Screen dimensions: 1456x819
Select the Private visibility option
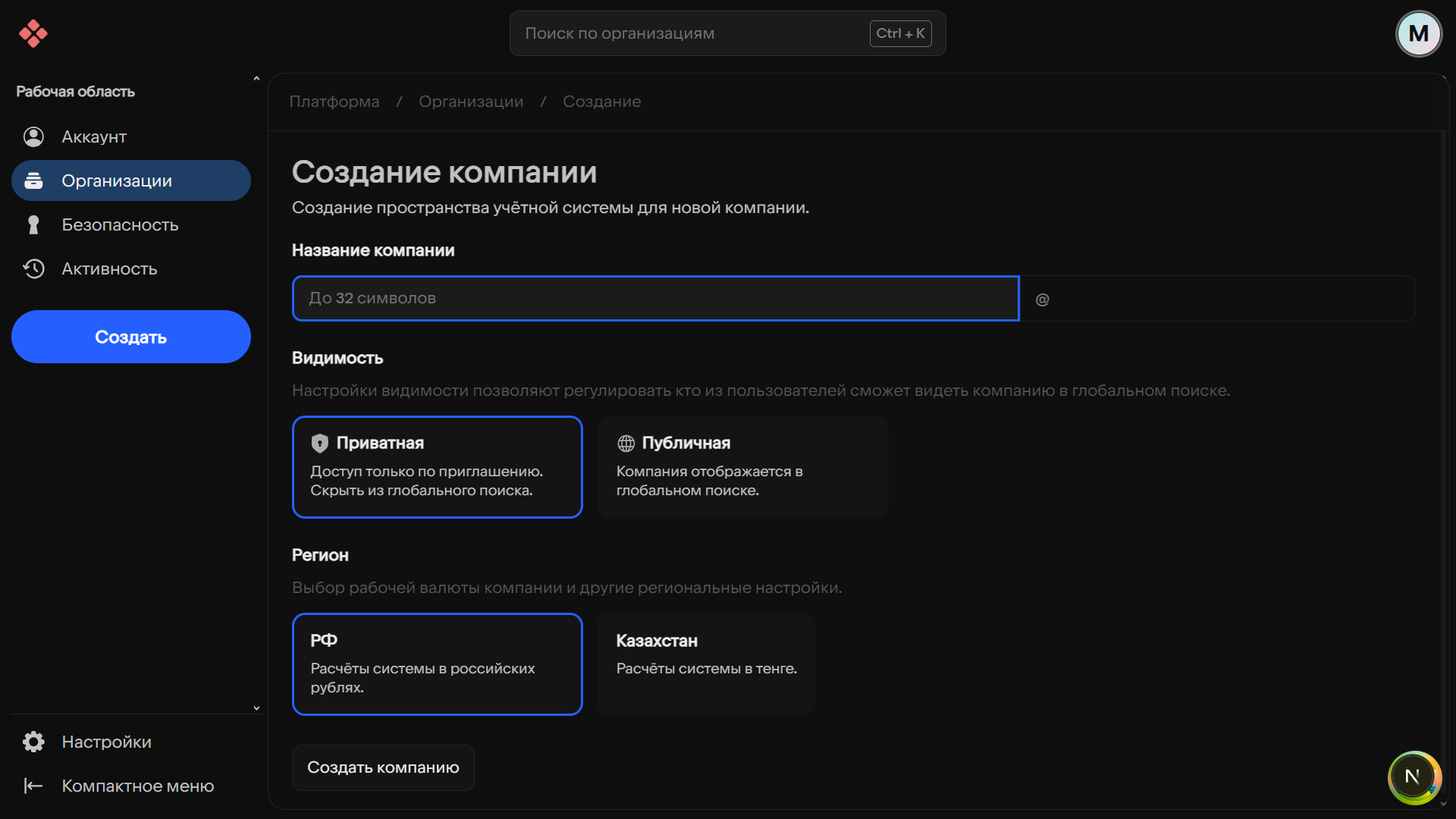[438, 467]
